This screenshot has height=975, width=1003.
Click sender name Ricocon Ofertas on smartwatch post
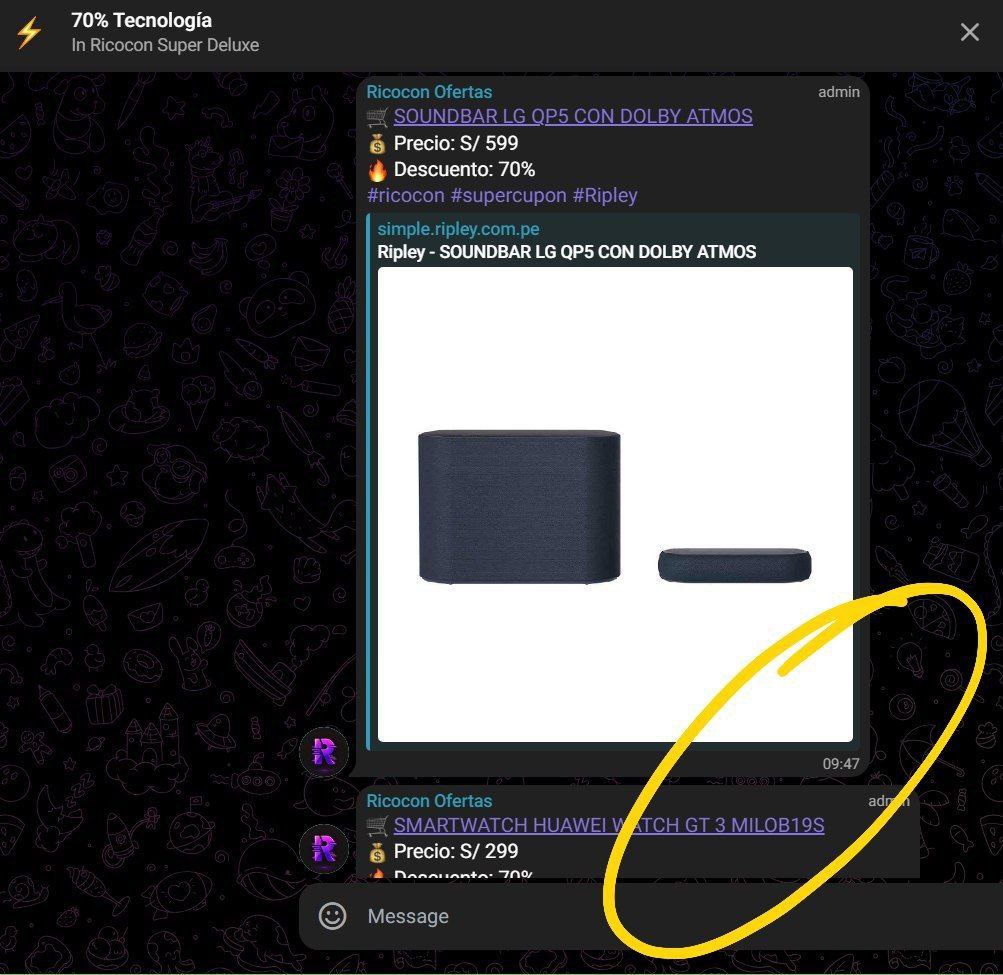pos(429,800)
